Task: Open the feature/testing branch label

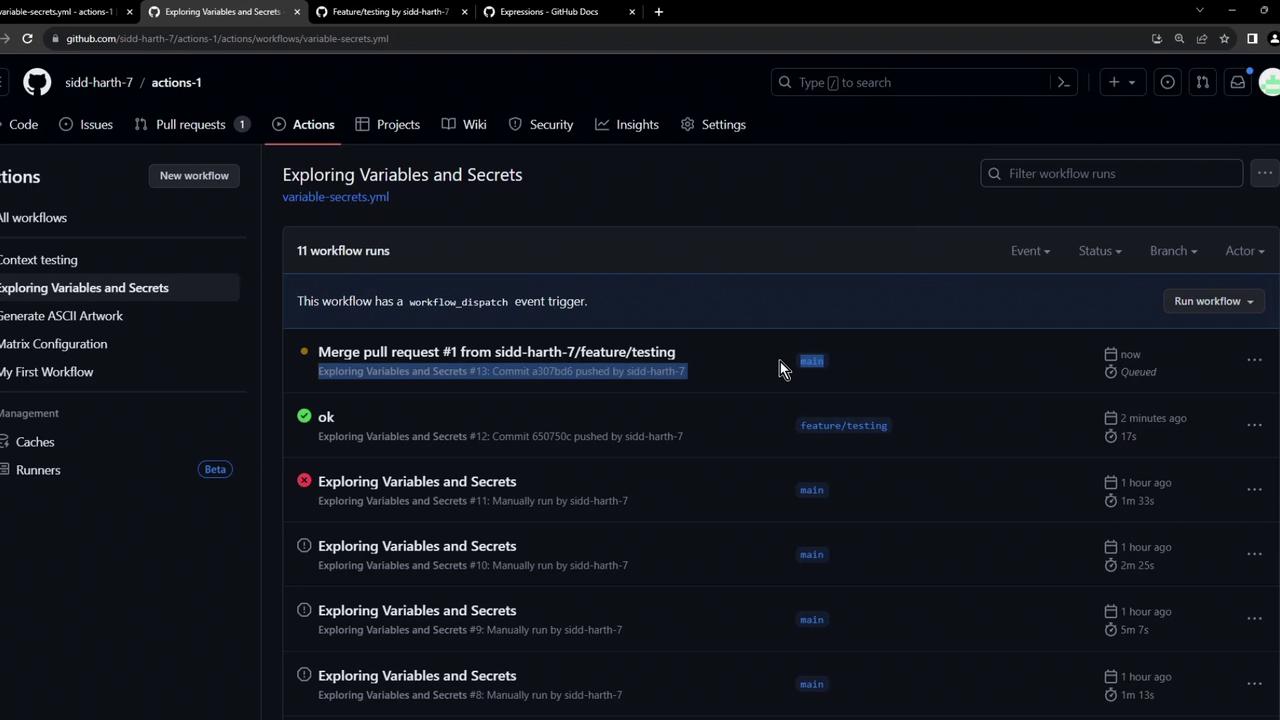Action: (x=843, y=425)
